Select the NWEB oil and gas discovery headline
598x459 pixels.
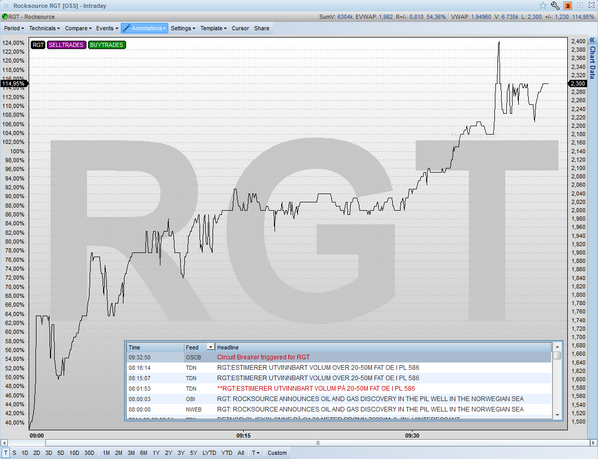[x=370, y=409]
